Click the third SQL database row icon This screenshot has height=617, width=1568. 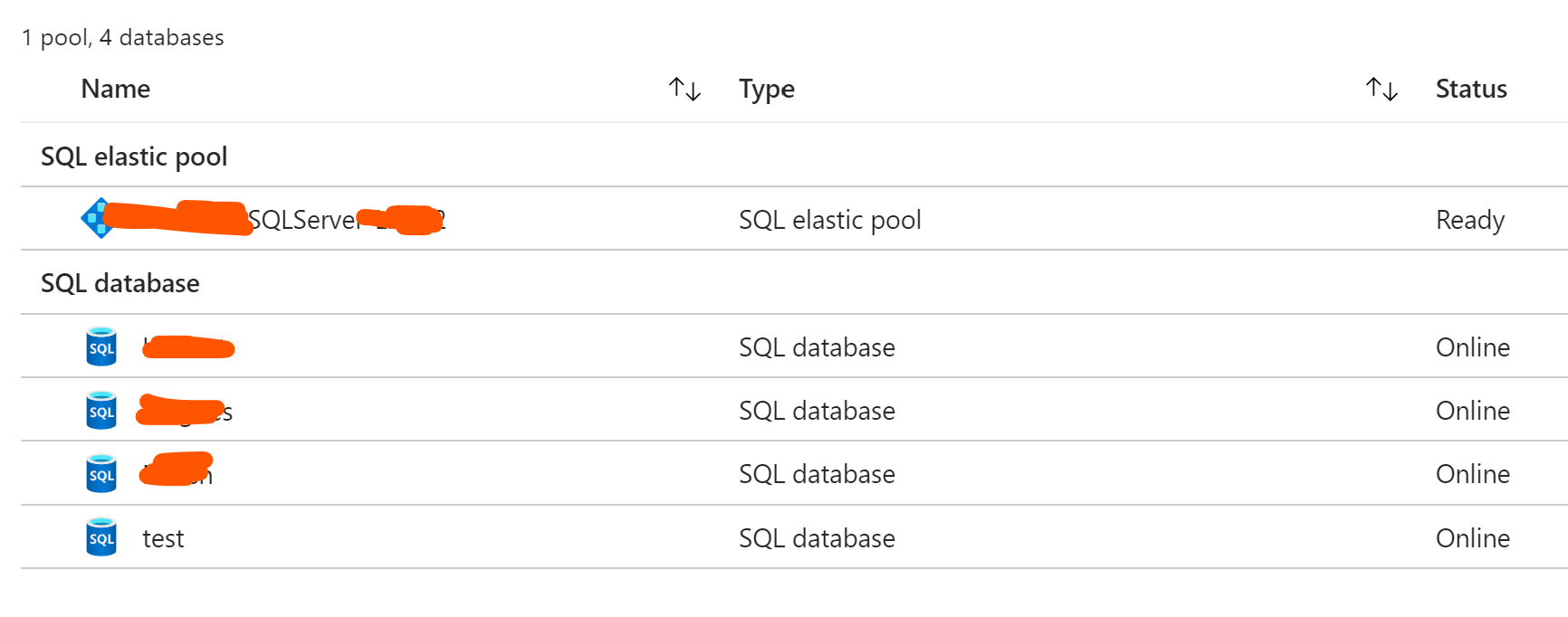(x=101, y=474)
